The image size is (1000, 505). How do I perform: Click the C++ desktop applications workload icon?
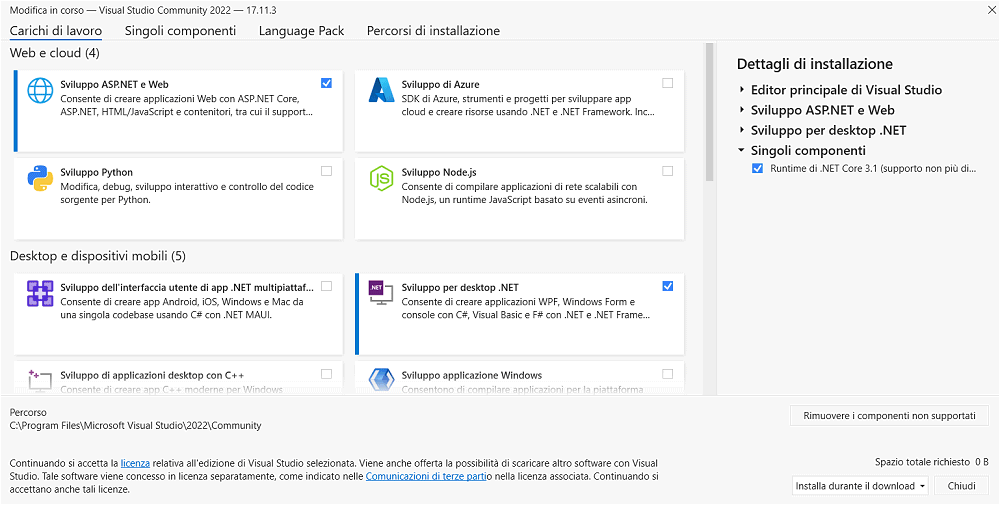[x=40, y=381]
